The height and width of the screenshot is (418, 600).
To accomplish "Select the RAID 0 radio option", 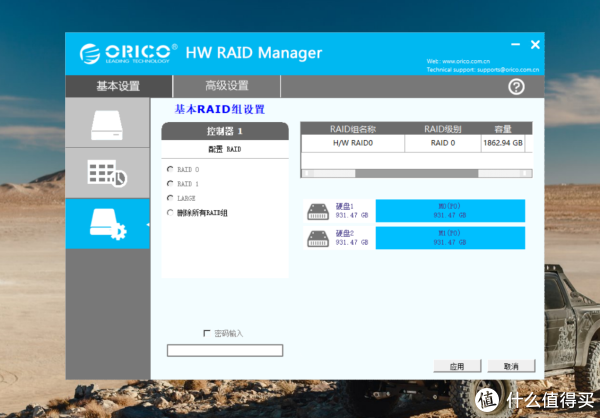I will click(x=170, y=170).
